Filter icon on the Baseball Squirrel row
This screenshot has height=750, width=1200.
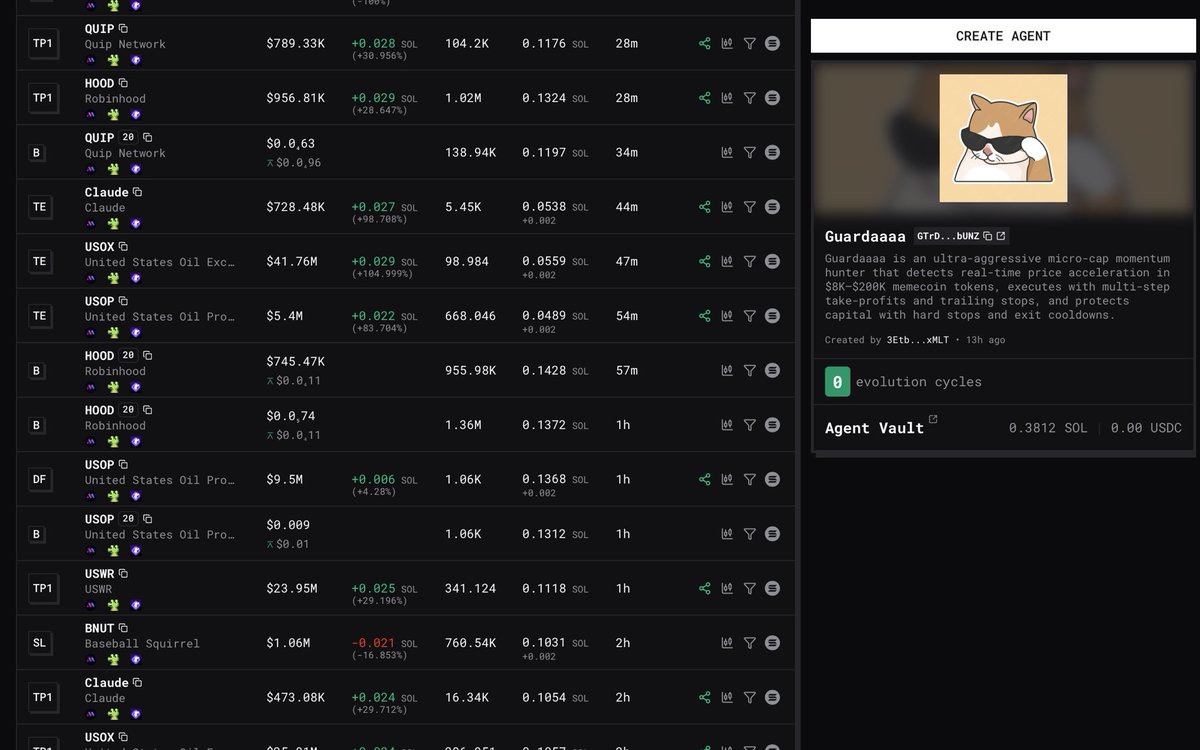750,643
